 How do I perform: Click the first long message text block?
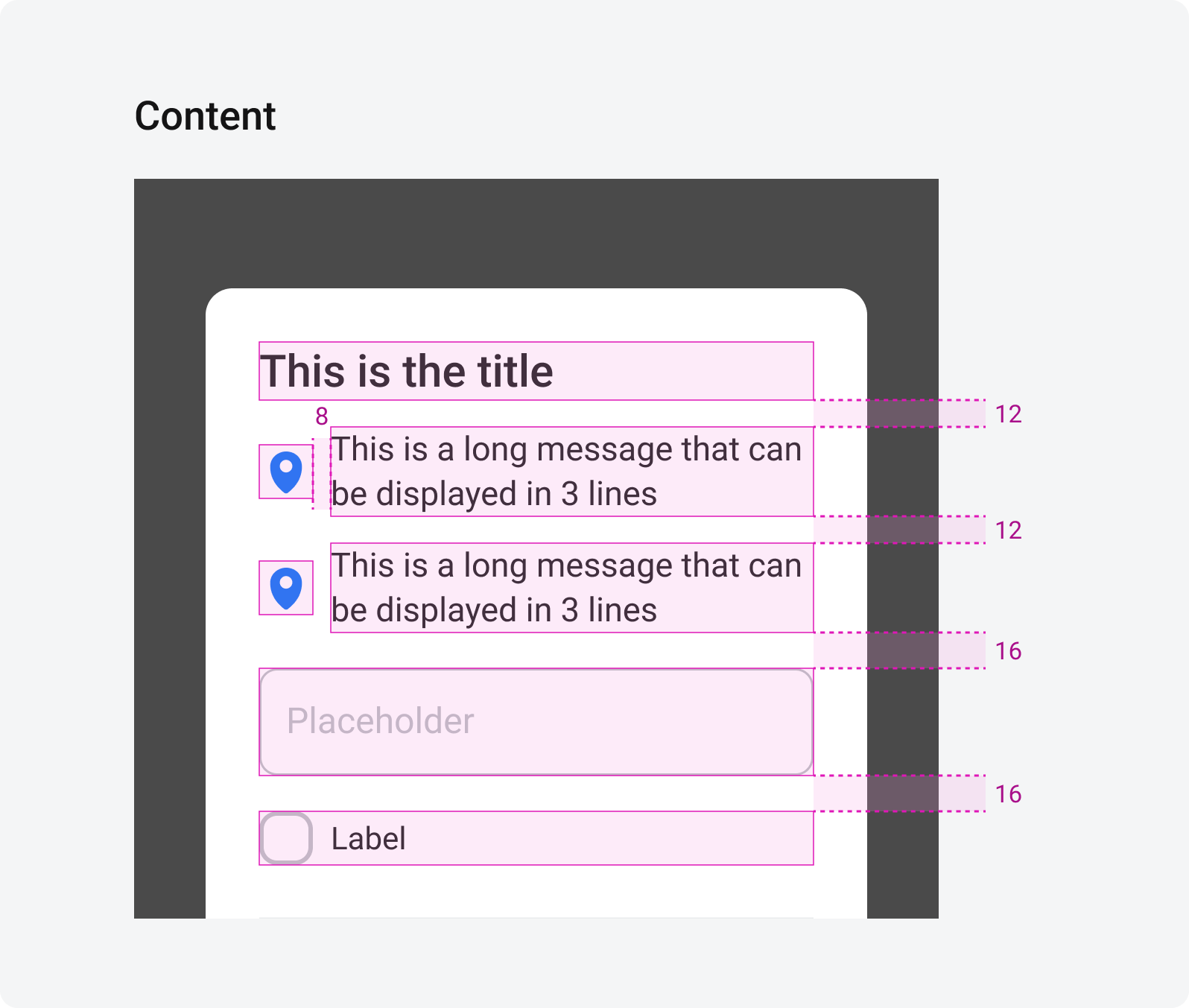pos(568,472)
